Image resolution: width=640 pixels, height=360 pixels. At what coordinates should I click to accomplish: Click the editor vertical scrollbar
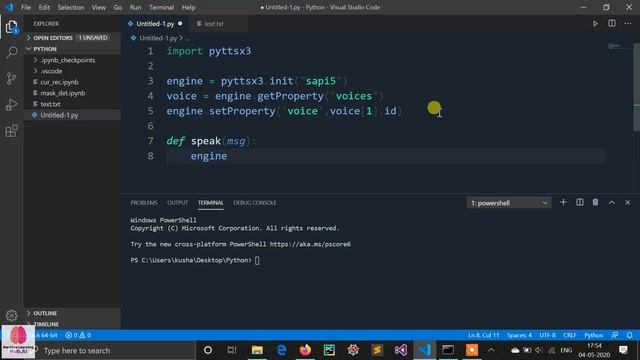click(x=637, y=88)
